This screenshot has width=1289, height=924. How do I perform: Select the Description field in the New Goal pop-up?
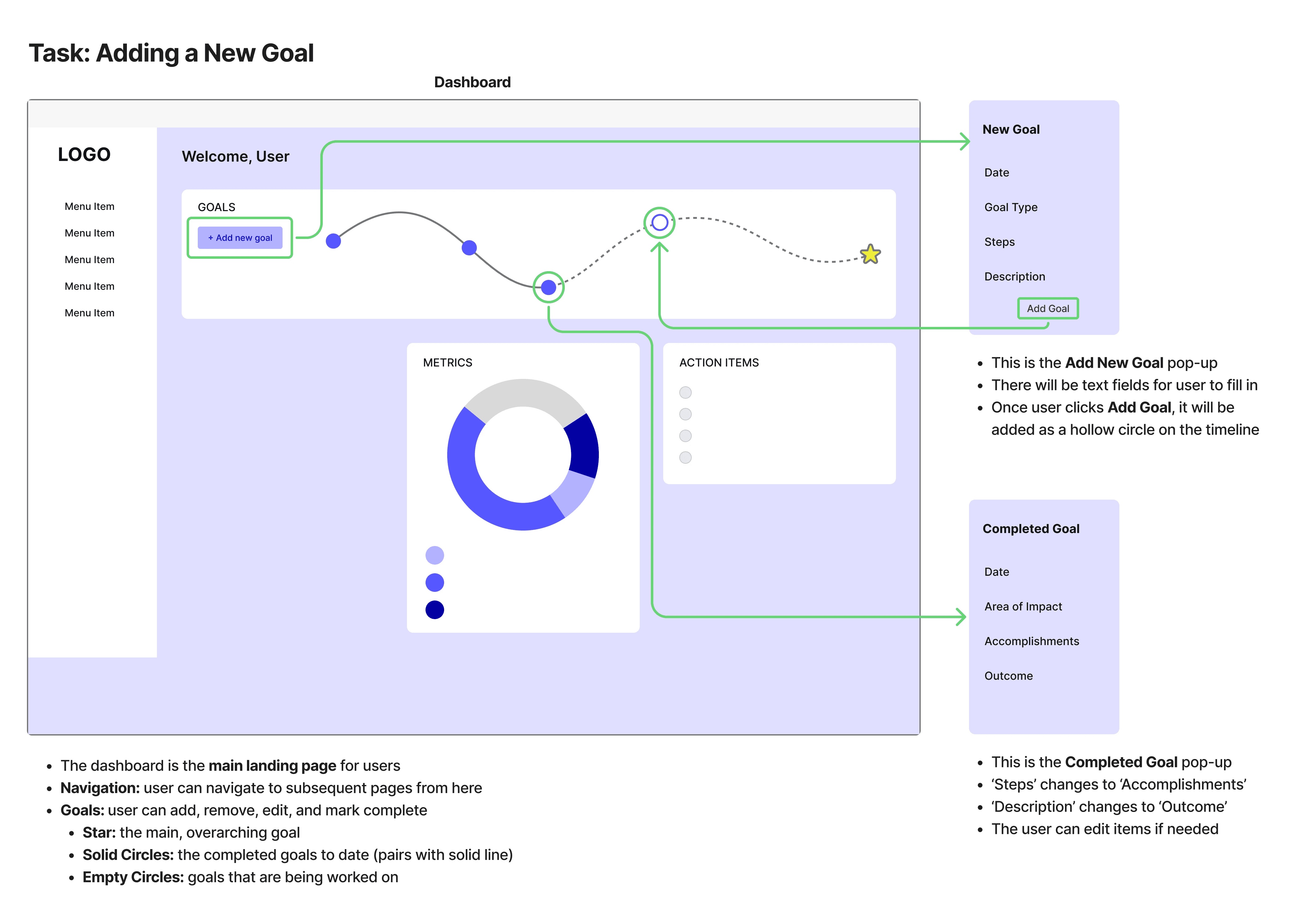1014,276
